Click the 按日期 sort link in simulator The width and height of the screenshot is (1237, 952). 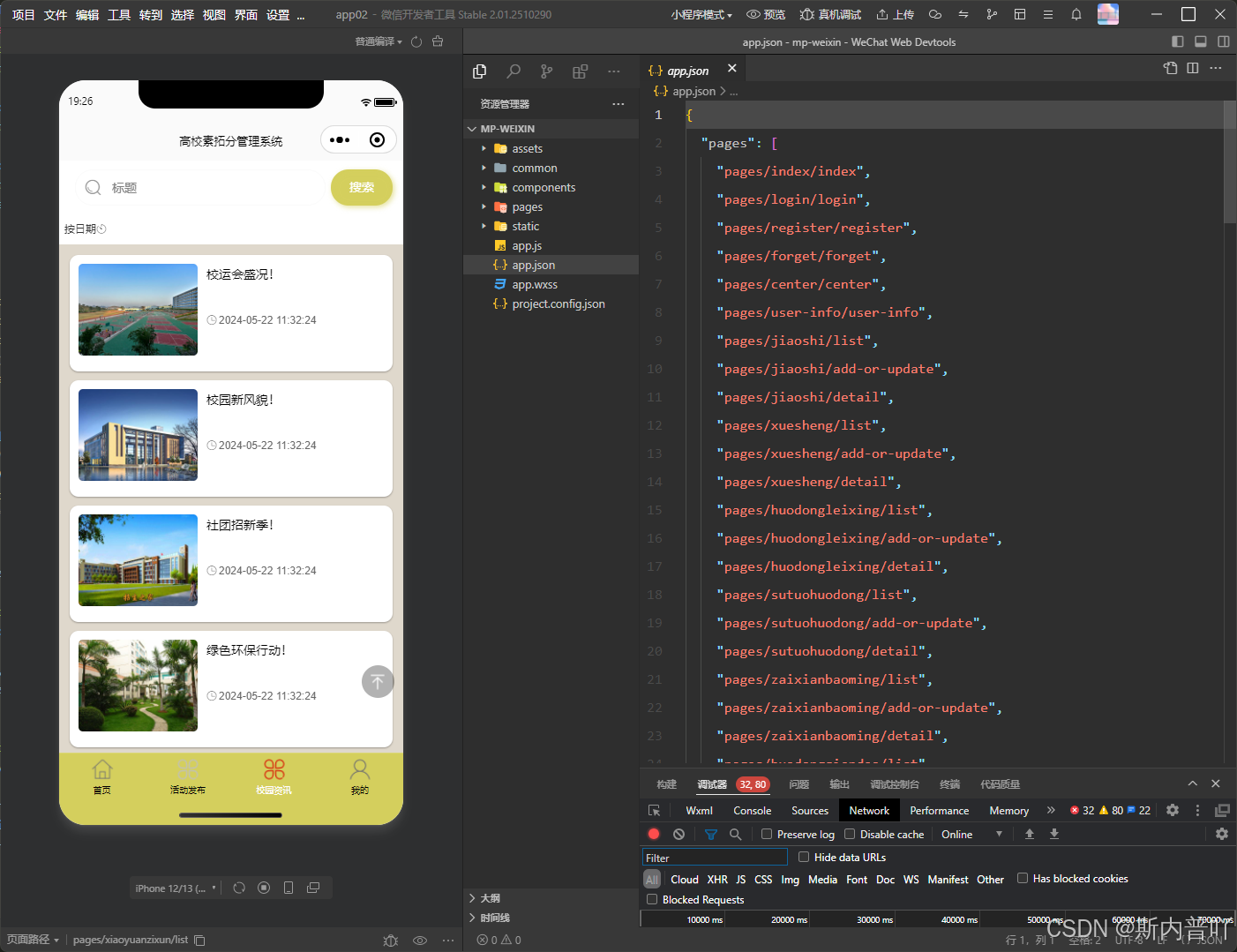click(x=85, y=229)
